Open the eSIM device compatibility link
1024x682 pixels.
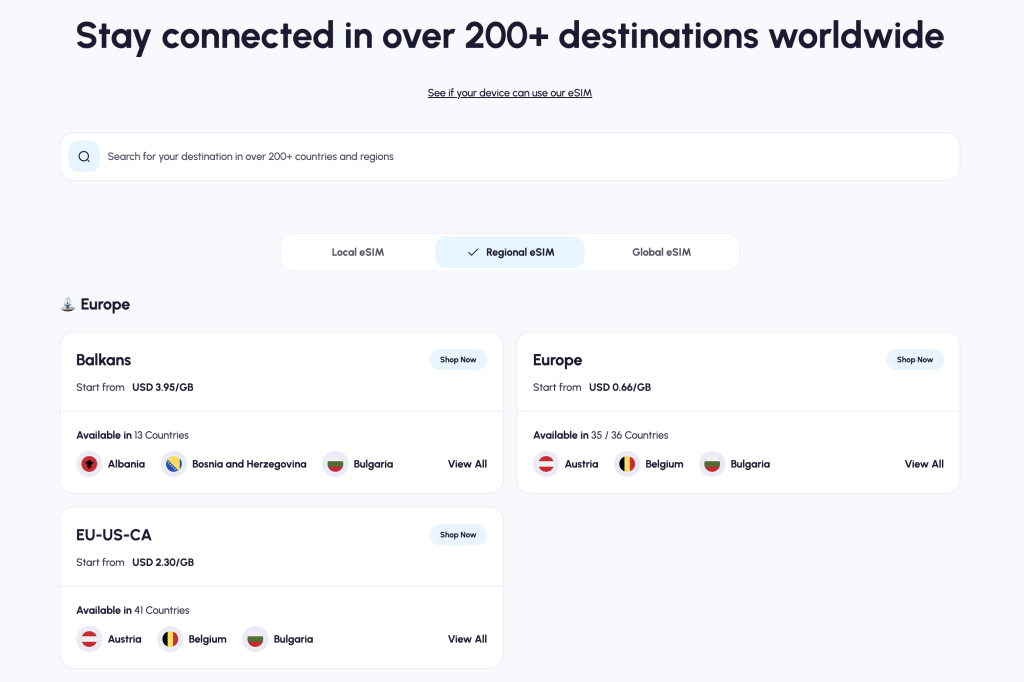coord(509,92)
